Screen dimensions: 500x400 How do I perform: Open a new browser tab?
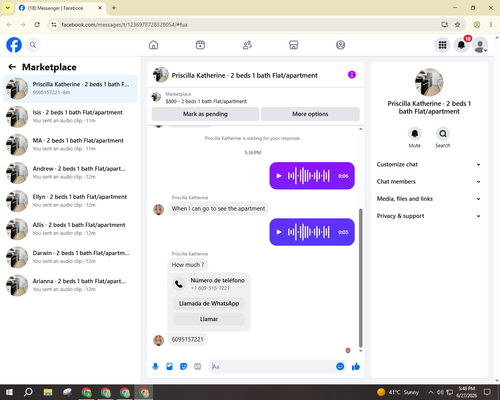114,8
